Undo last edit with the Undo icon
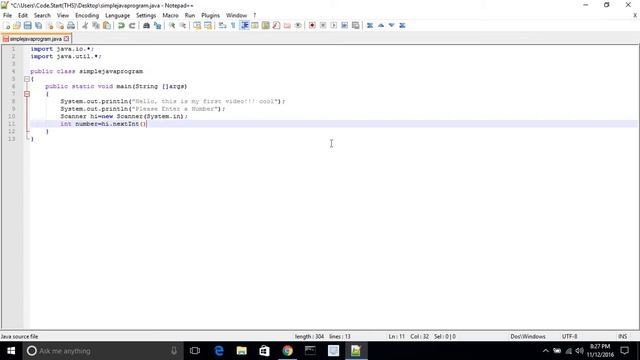Image resolution: width=640 pixels, height=360 pixels. (121, 25)
